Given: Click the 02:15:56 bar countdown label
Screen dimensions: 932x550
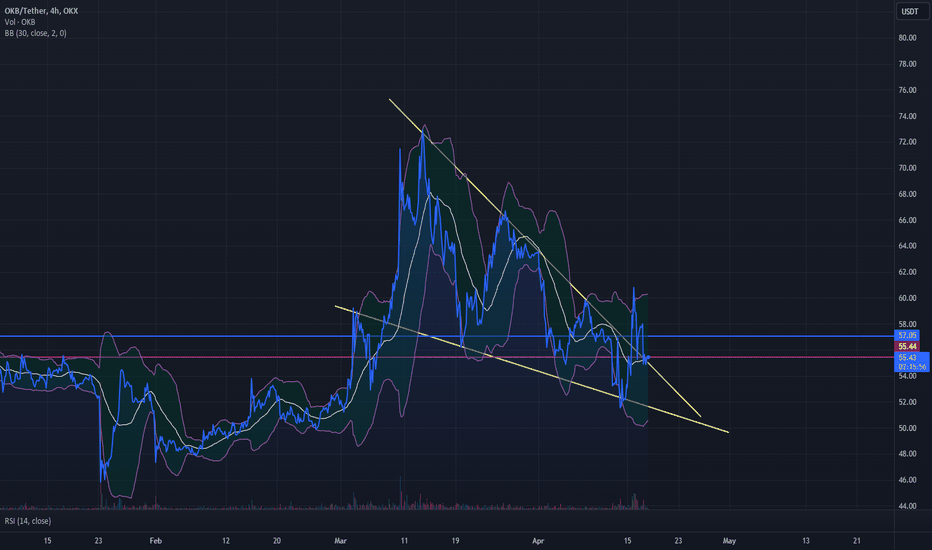Looking at the screenshot, I should (x=912, y=367).
